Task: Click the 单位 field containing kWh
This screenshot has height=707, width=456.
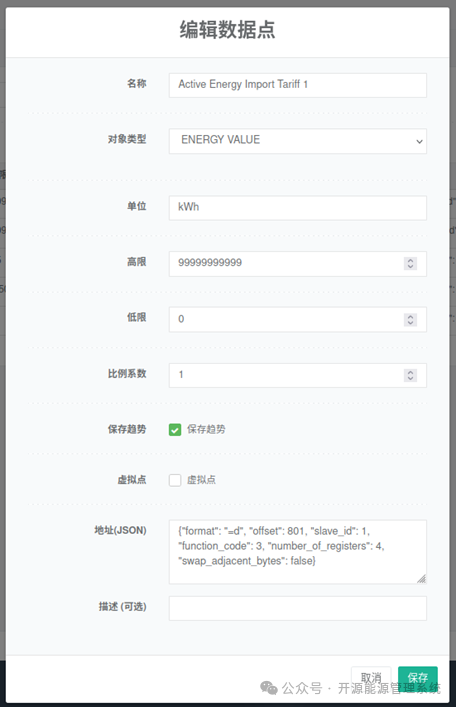Action: [x=298, y=208]
